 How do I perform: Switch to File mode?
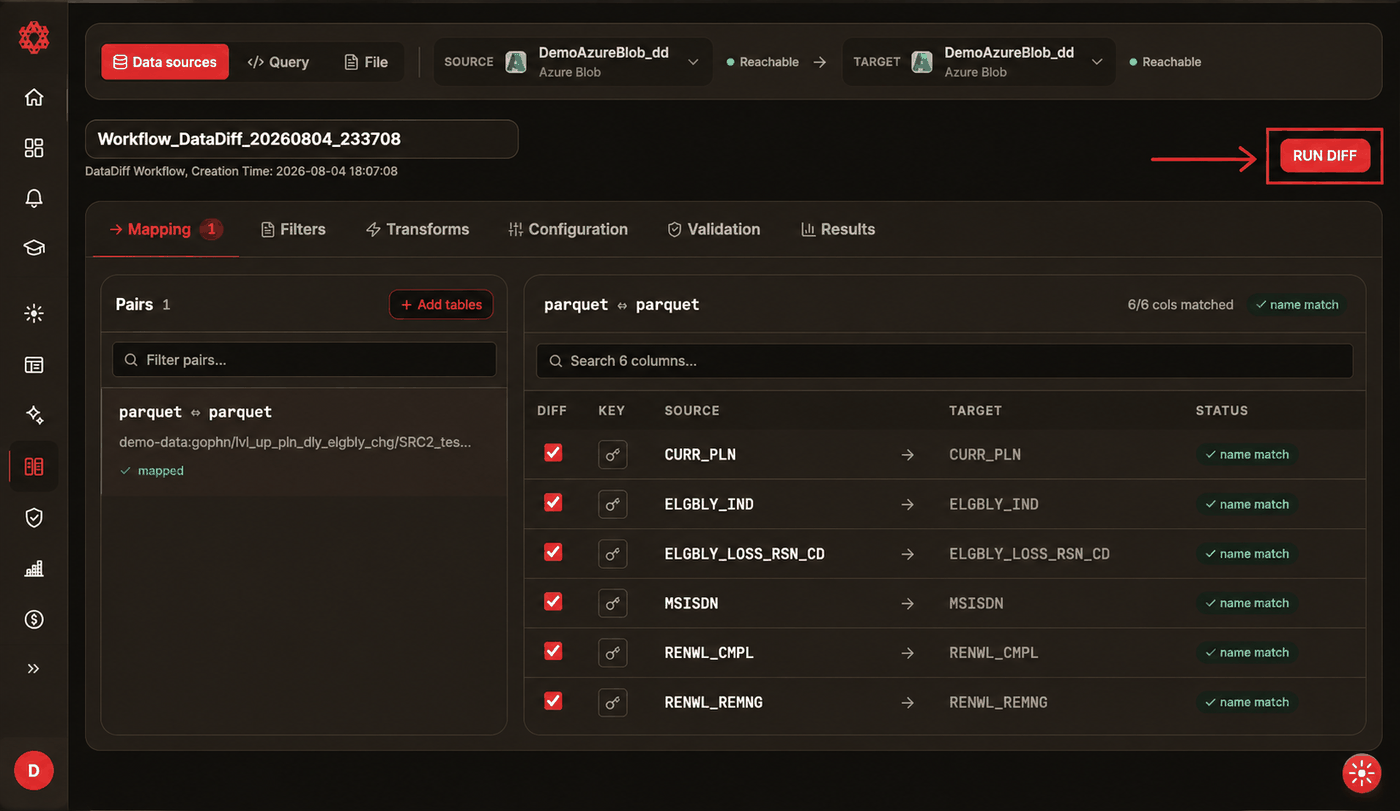pos(366,62)
